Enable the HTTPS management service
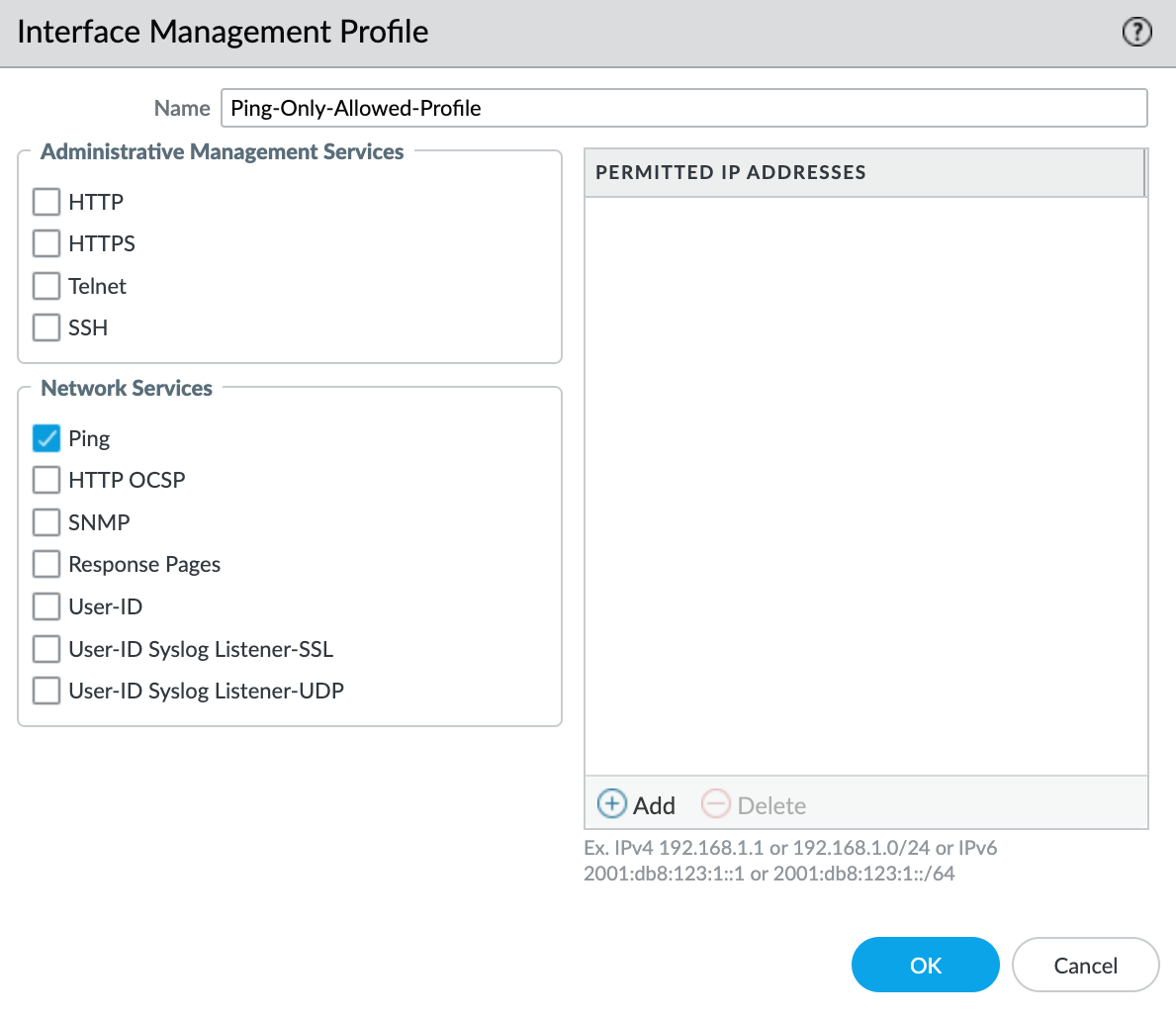 45,243
